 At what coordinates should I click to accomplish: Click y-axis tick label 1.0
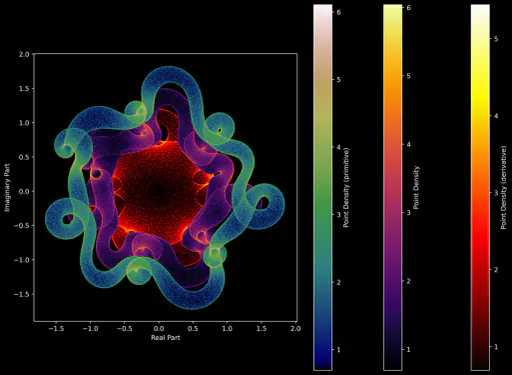coord(24,123)
